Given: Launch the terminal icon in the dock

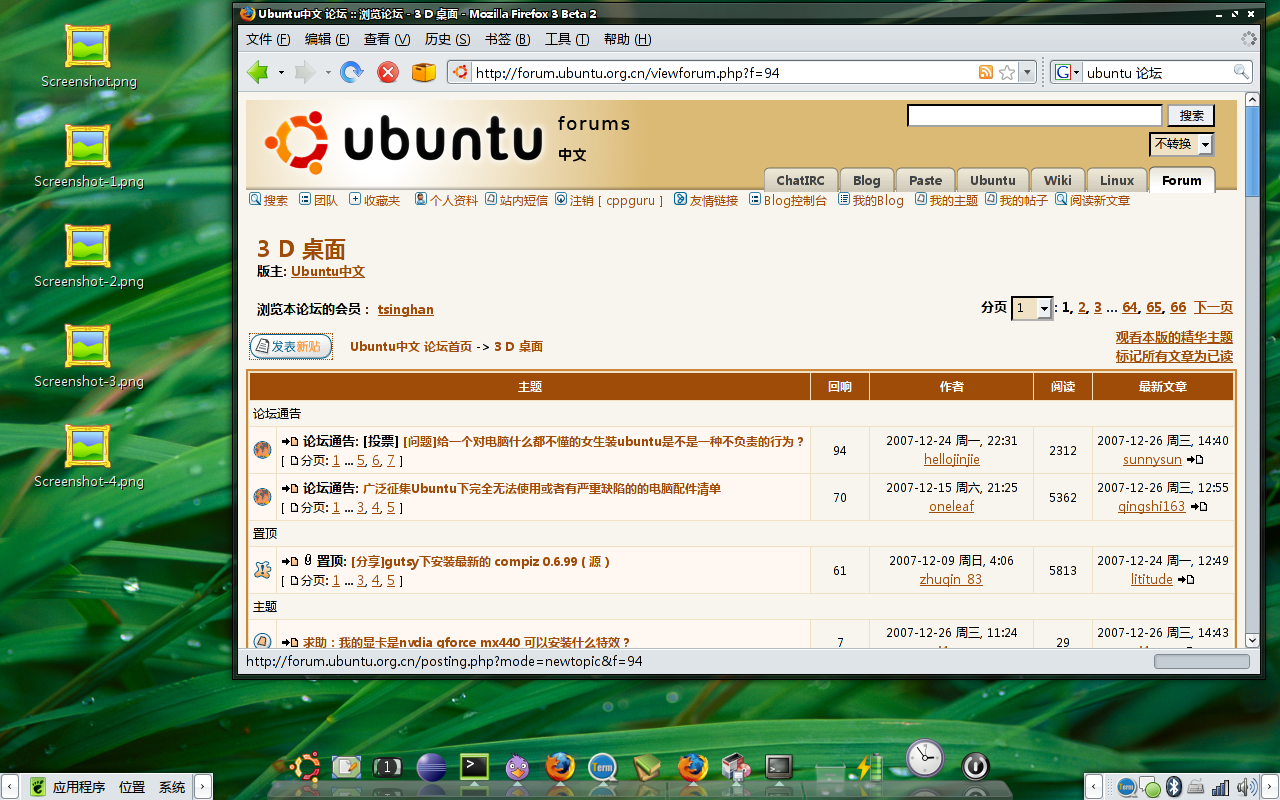Looking at the screenshot, I should [473, 767].
